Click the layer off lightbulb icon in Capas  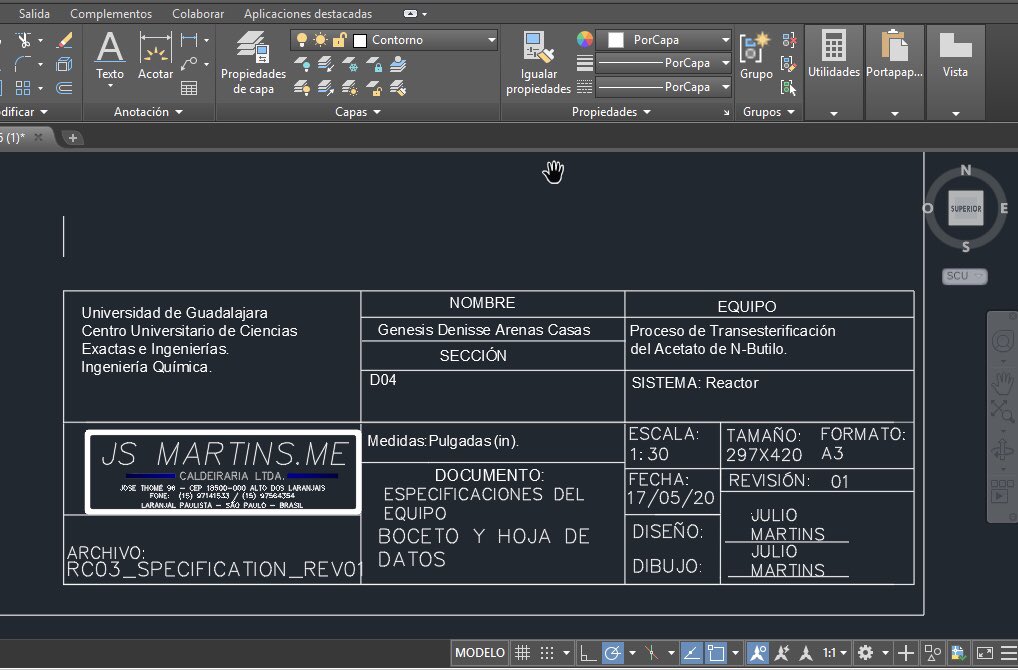302,64
